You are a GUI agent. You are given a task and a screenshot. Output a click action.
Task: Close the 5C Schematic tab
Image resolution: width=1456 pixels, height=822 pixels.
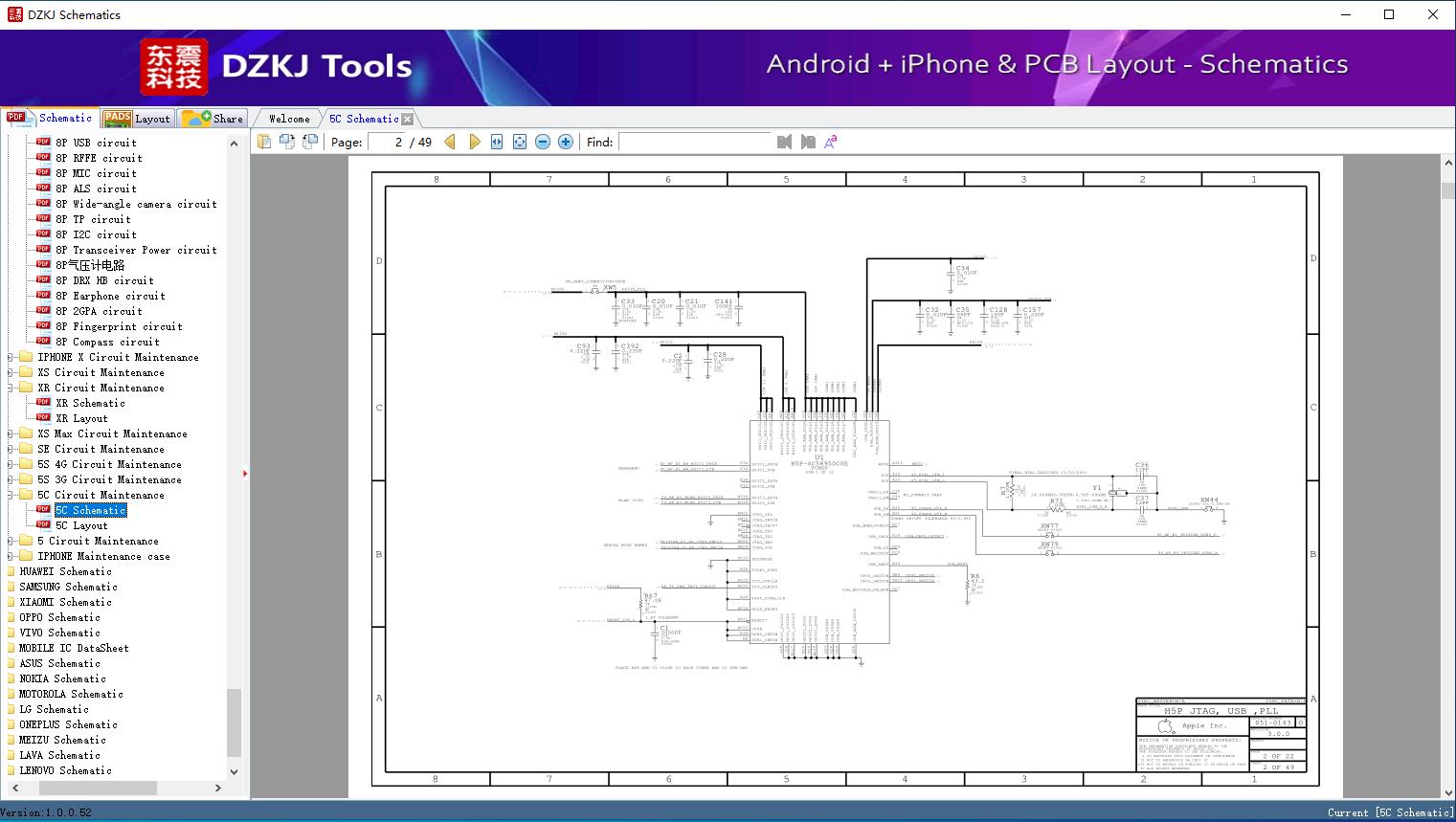click(x=408, y=119)
